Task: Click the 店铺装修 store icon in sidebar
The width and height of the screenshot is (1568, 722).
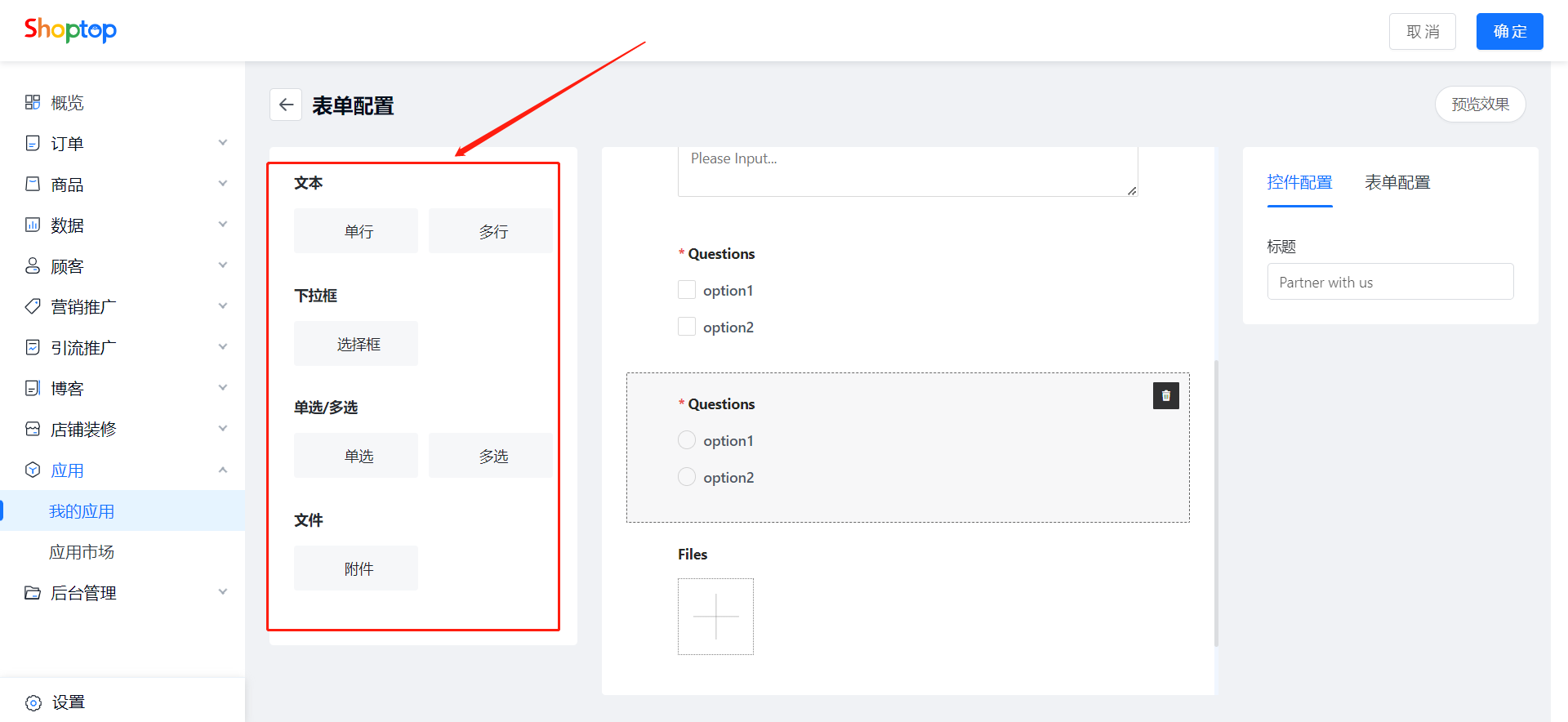Action: coord(33,429)
